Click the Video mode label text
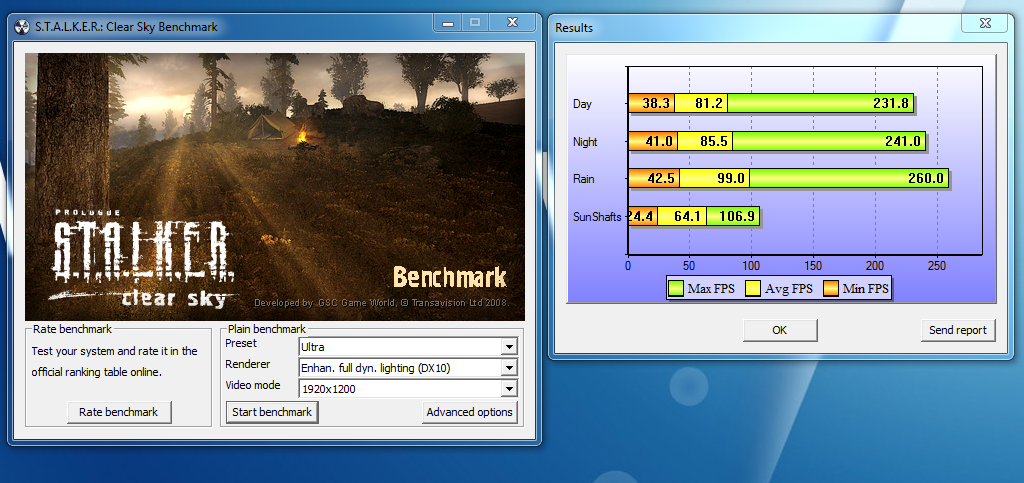The height and width of the screenshot is (483, 1024). [253, 385]
